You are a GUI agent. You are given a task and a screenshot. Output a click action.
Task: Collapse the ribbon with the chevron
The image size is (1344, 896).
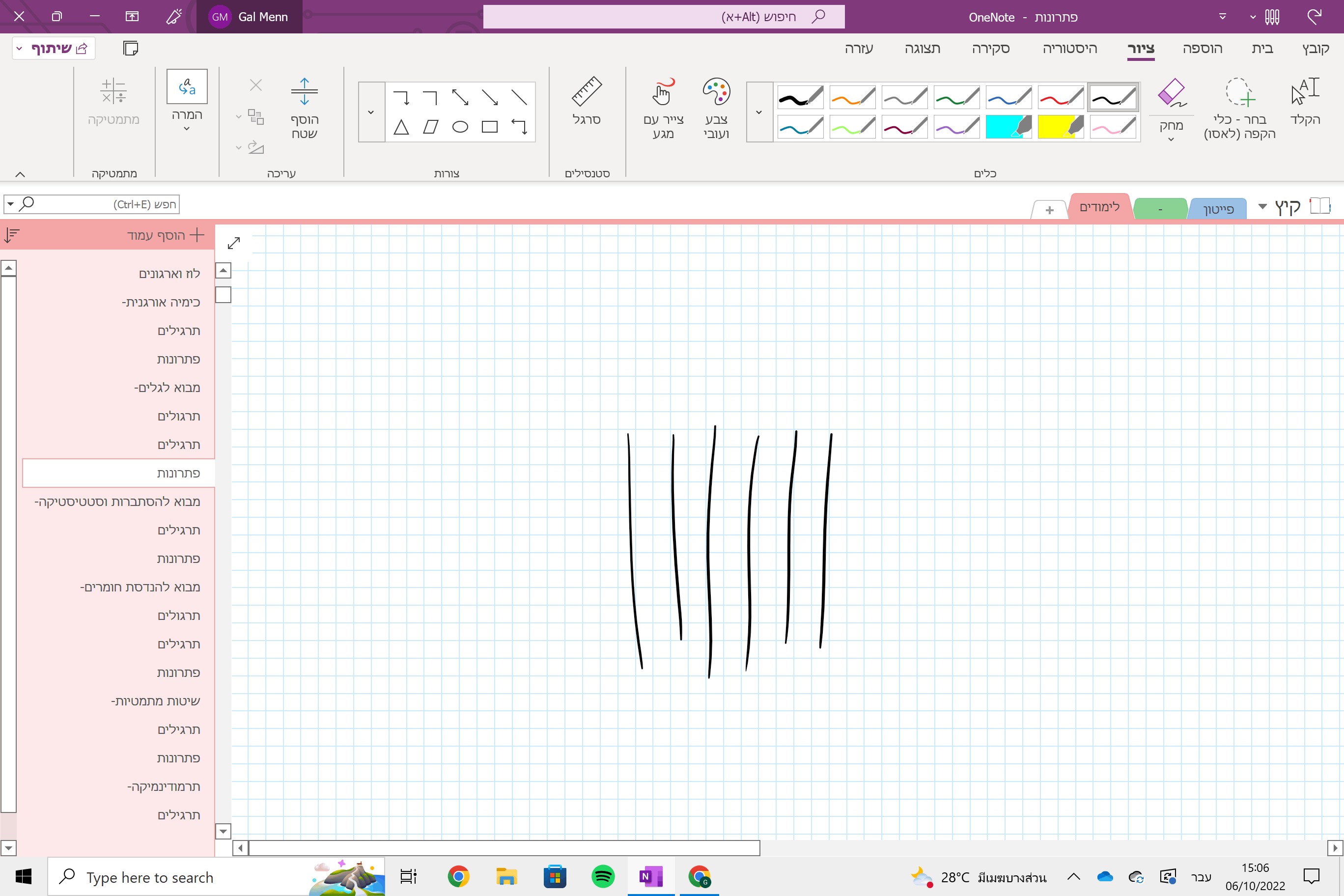pos(20,174)
